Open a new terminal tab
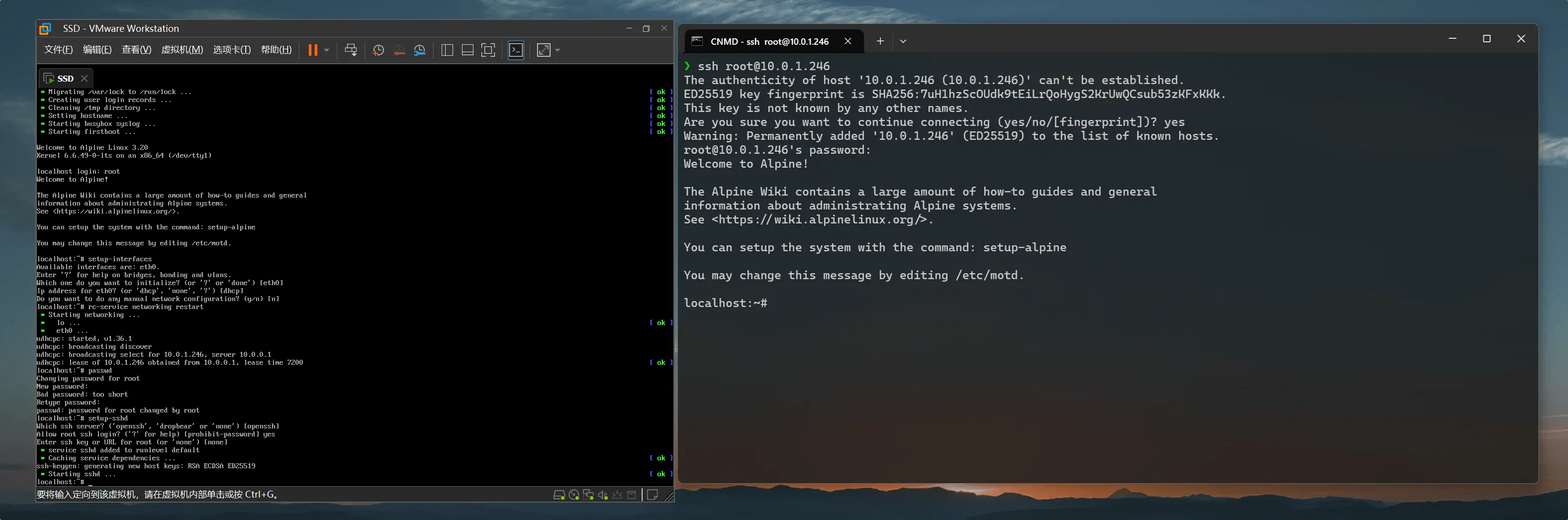 point(880,41)
